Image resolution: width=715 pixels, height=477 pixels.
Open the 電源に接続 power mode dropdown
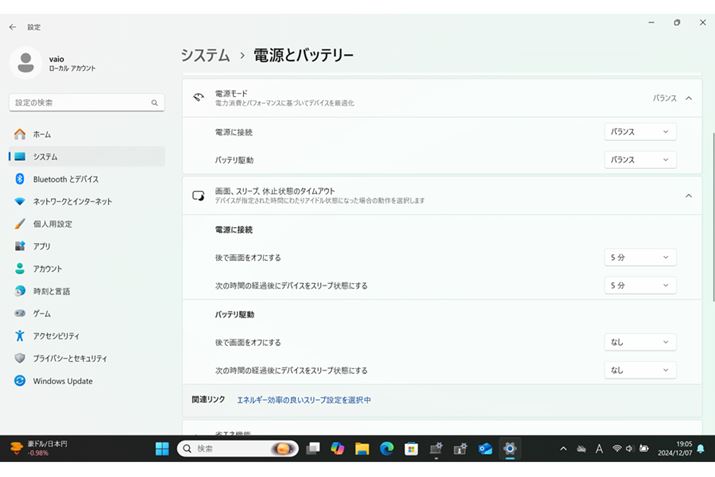point(640,132)
